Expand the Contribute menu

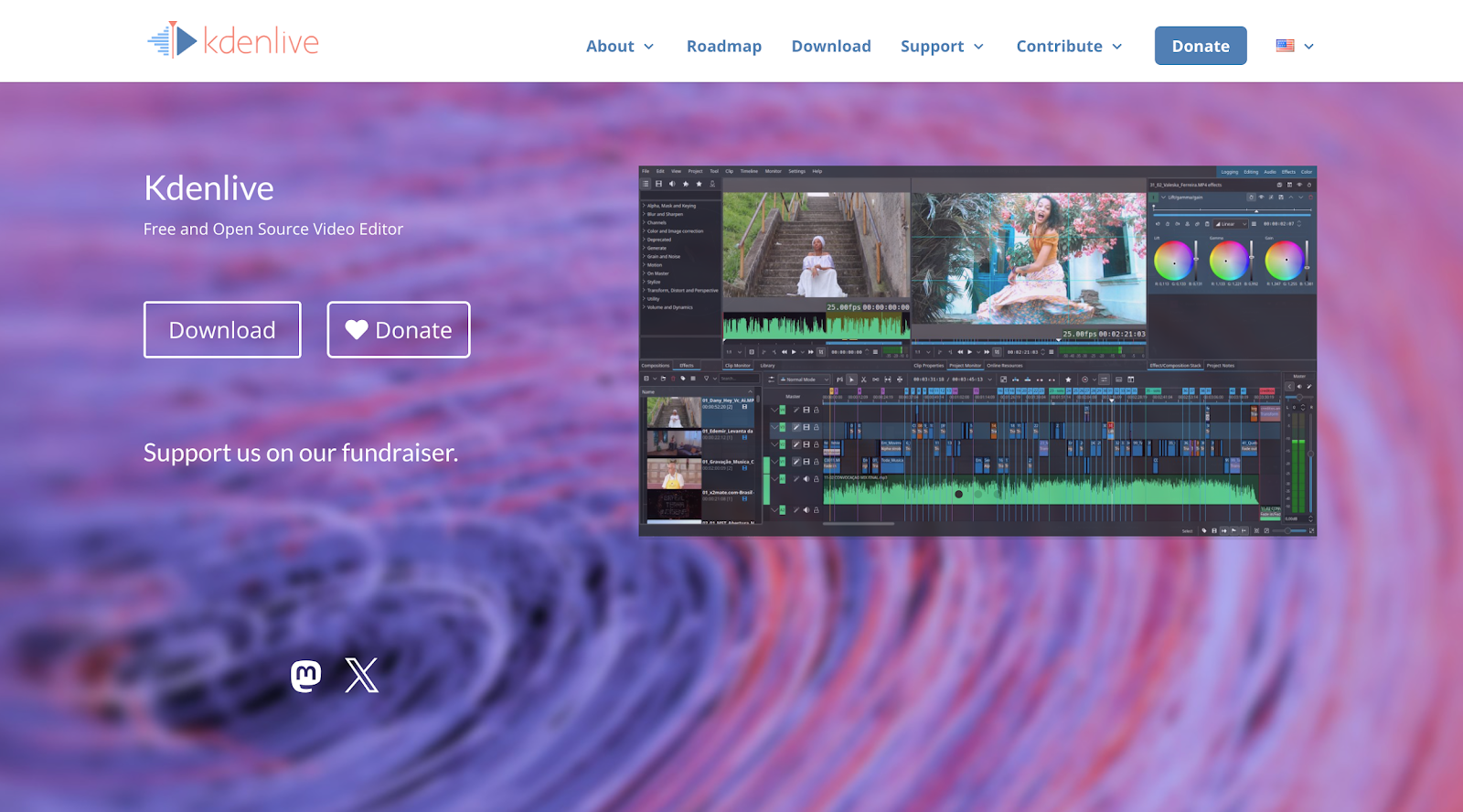click(1069, 46)
